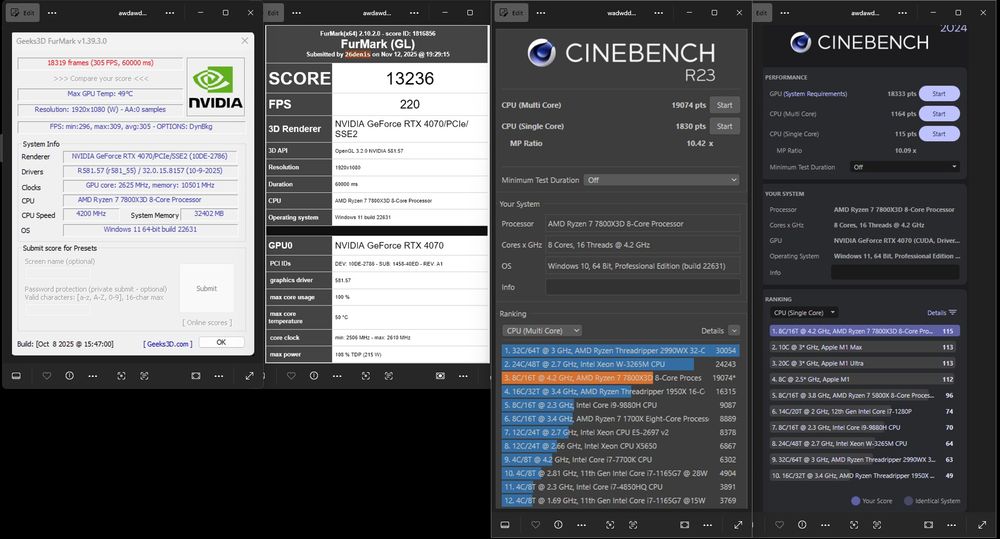Open ellipsis menu right of wadwdd... title
Image resolution: width=1000 pixels, height=539 pixels.
click(658, 13)
